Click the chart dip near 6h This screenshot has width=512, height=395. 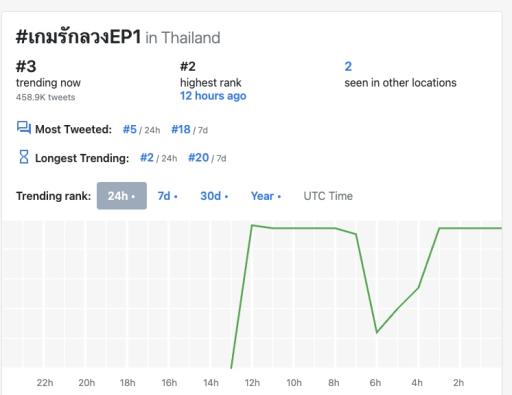(x=377, y=332)
